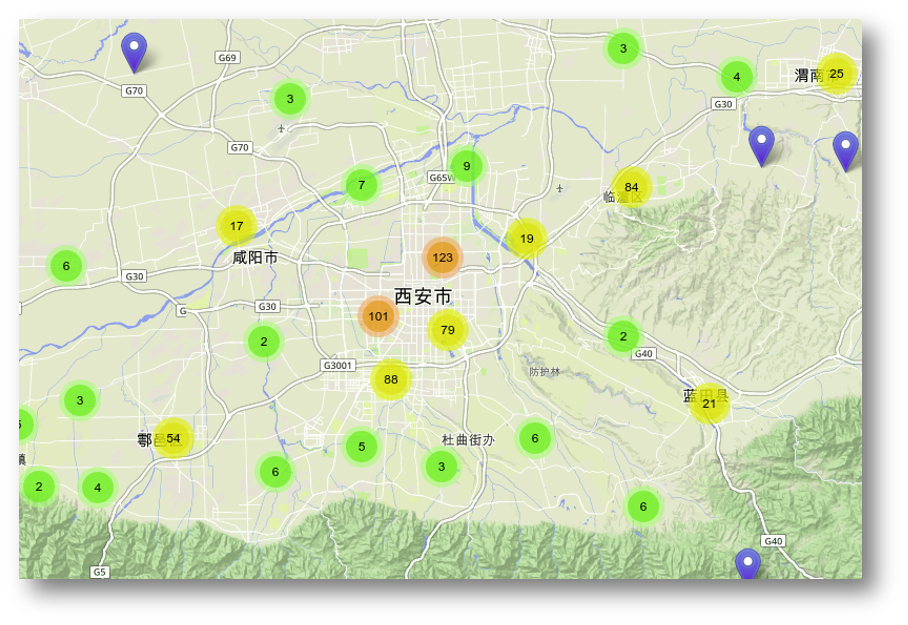The image size is (908, 625).
Task: Click the 西安市 city label
Action: (x=423, y=297)
